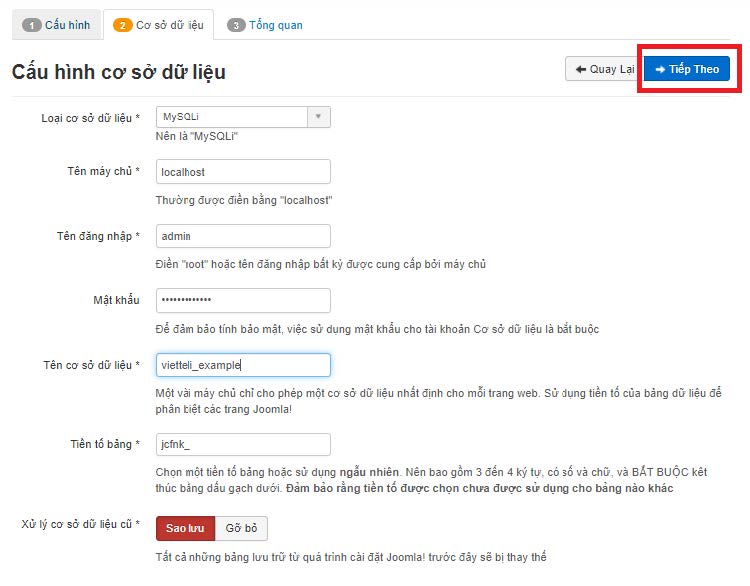Image resolution: width=750 pixels, height=586 pixels.
Task: Click the hint Nên là "MySQLi"
Action: coord(197,136)
